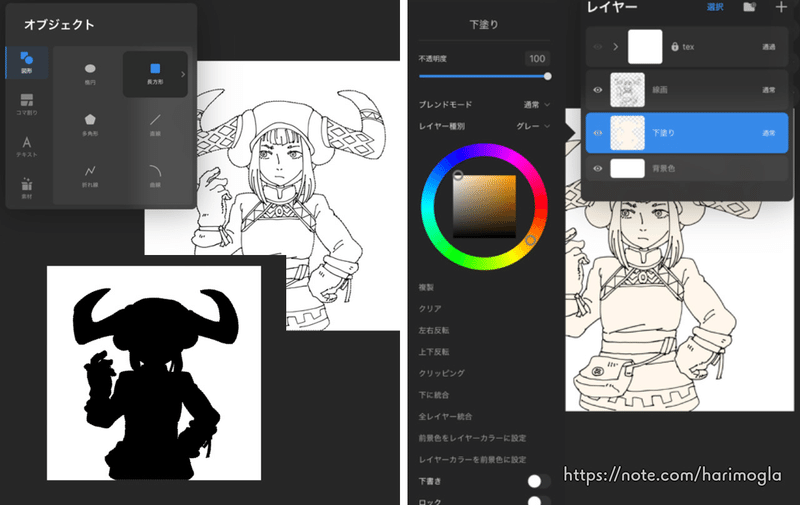Choose レイヤーカラーを前景色に設定
This screenshot has width=800, height=505.
coord(472,459)
